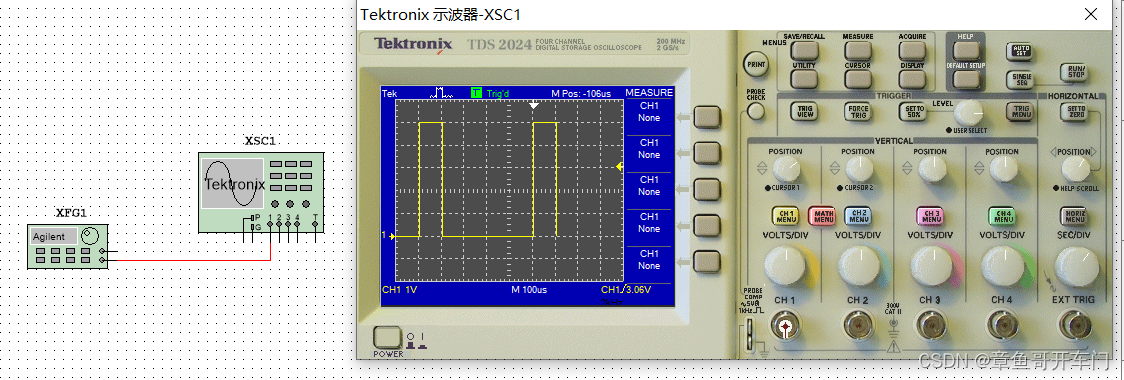Click the AUTO SET button
This screenshot has height=380, width=1124.
1019,51
